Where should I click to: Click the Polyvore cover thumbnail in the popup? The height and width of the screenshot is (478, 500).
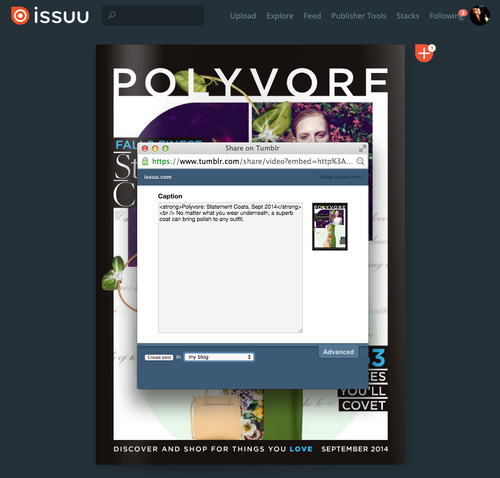pyautogui.click(x=330, y=227)
